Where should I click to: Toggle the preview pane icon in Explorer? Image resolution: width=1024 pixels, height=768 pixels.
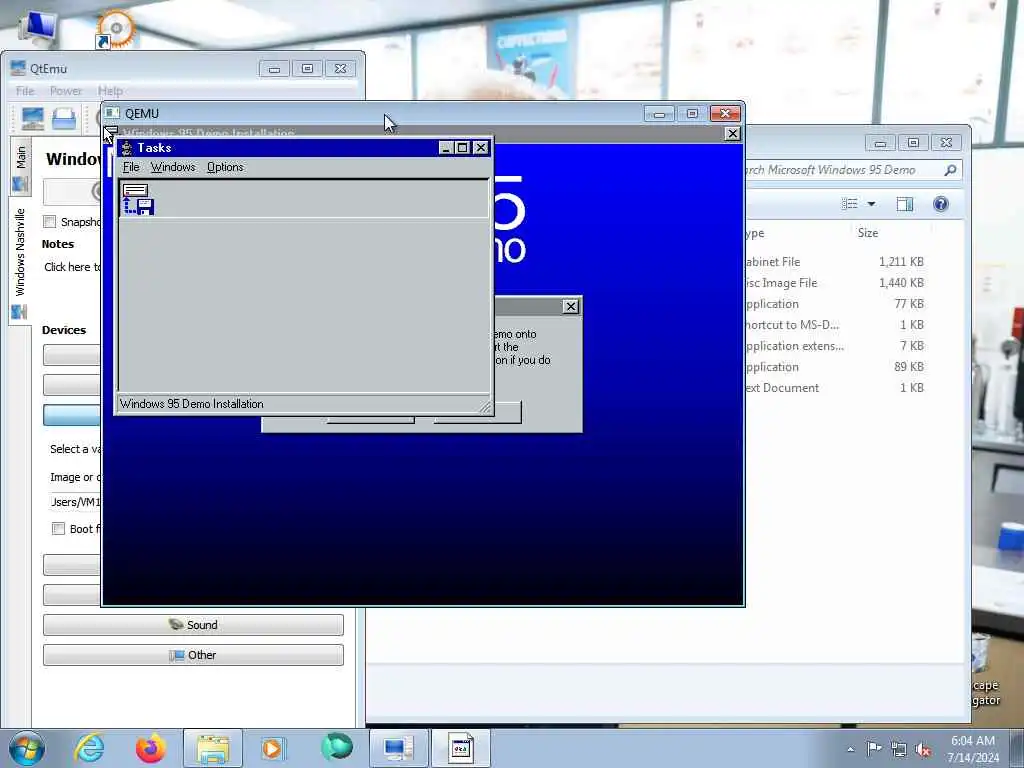(x=904, y=204)
